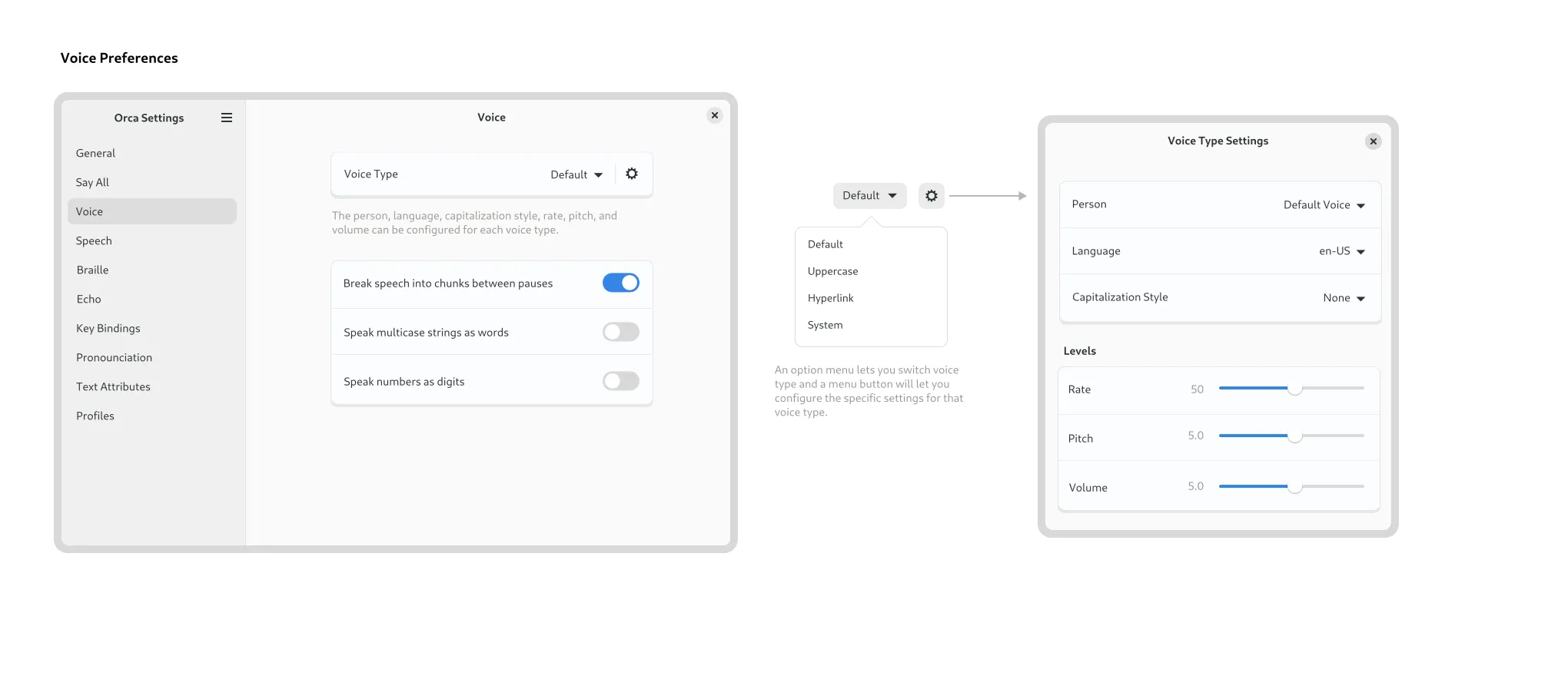Go to Key Bindings in sidebar
This screenshot has width=1568, height=676.
[108, 329]
